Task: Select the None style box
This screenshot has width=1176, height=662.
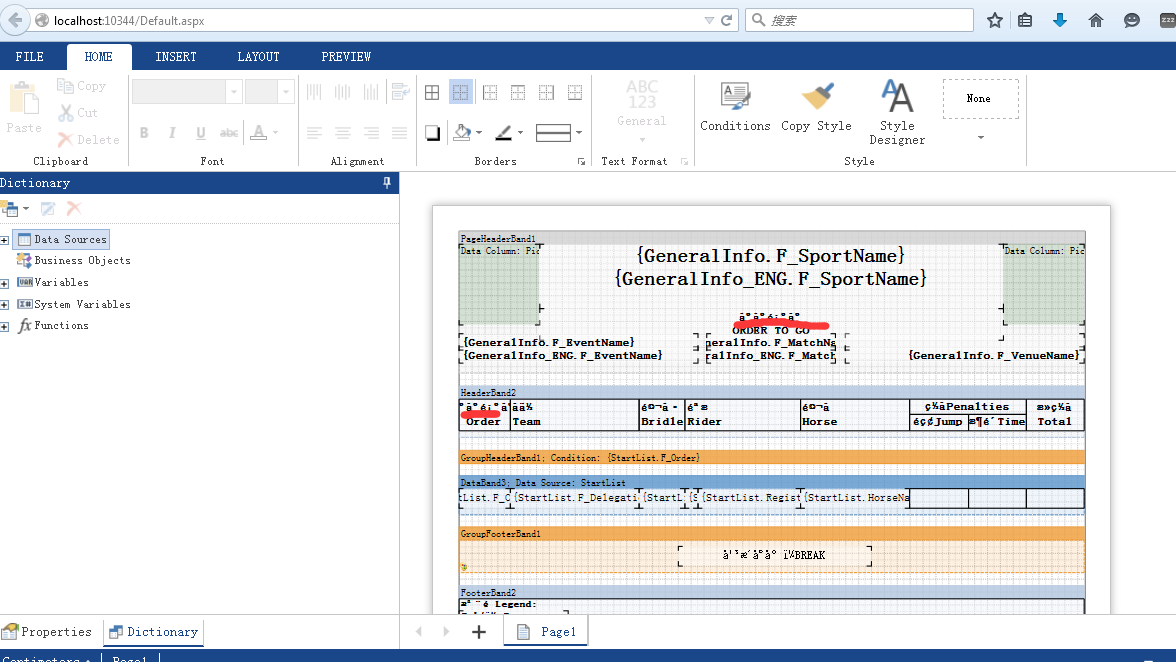Action: 980,98
